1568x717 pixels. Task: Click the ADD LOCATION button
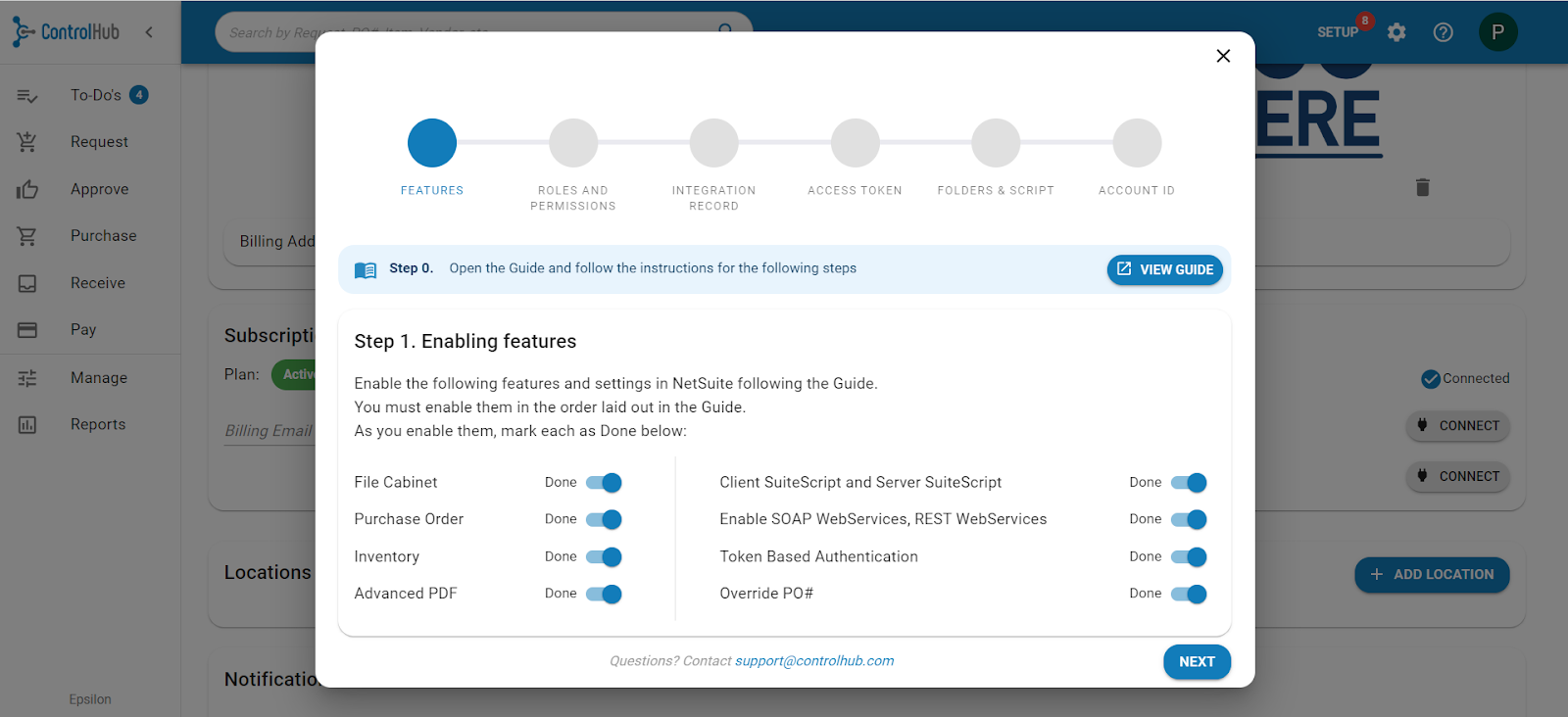[x=1432, y=575]
